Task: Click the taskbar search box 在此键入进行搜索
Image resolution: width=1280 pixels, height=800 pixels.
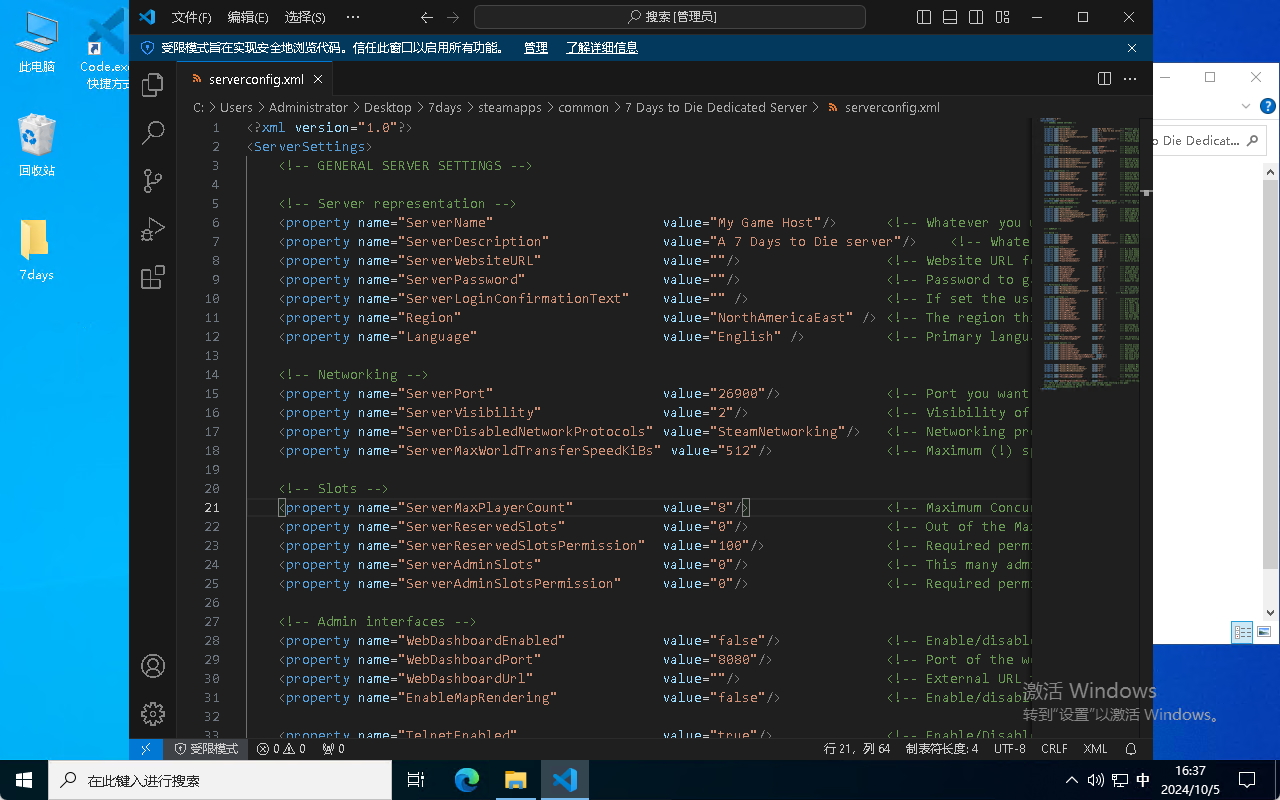Action: click(220, 780)
